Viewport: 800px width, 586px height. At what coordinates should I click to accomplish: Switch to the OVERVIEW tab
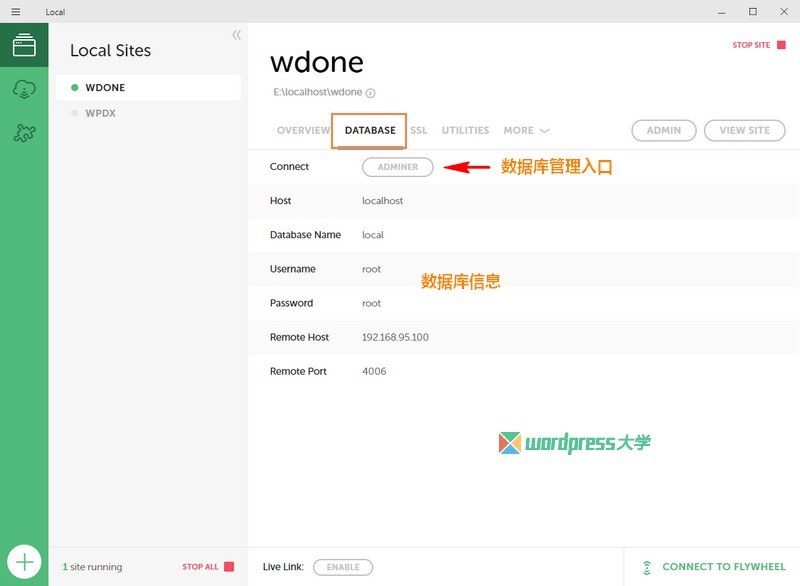point(303,130)
